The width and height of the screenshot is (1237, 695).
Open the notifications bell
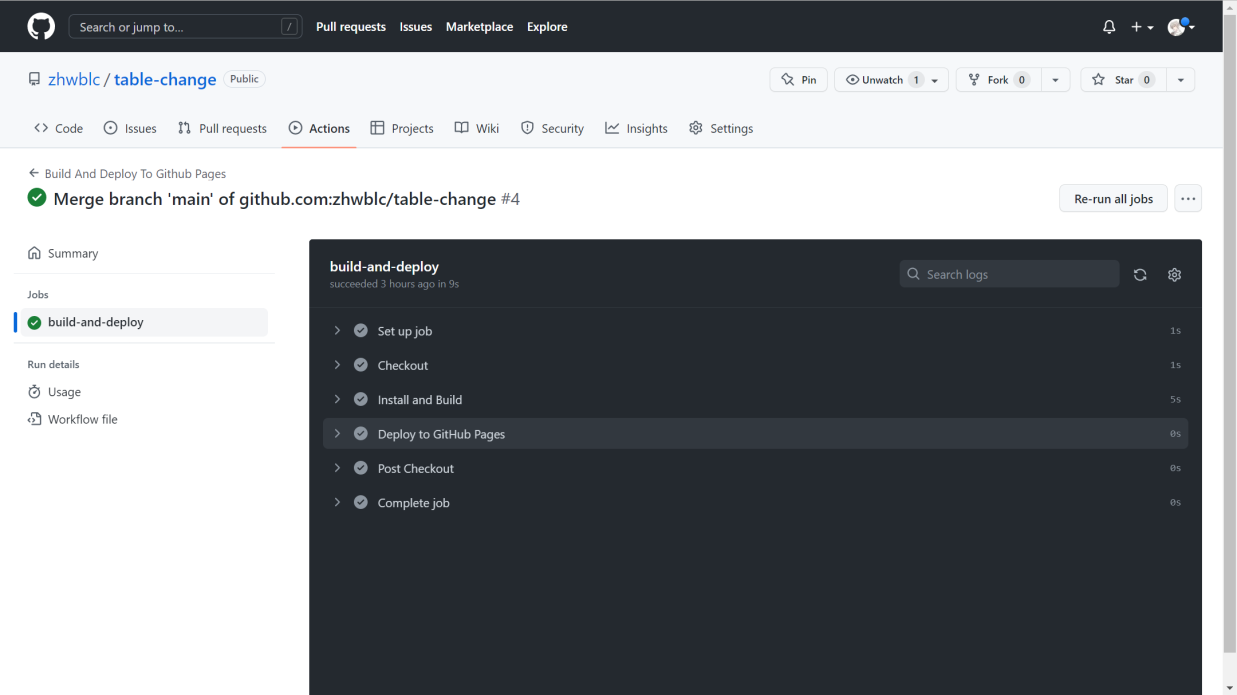(1109, 27)
